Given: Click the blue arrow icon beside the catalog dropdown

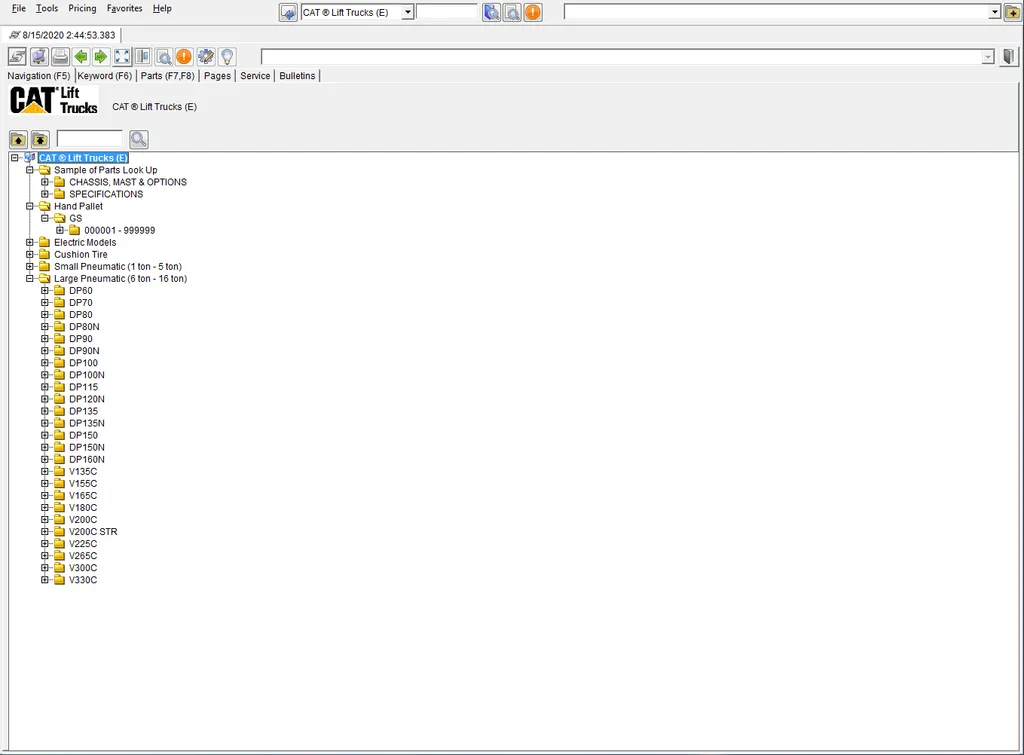Looking at the screenshot, I should [x=288, y=12].
